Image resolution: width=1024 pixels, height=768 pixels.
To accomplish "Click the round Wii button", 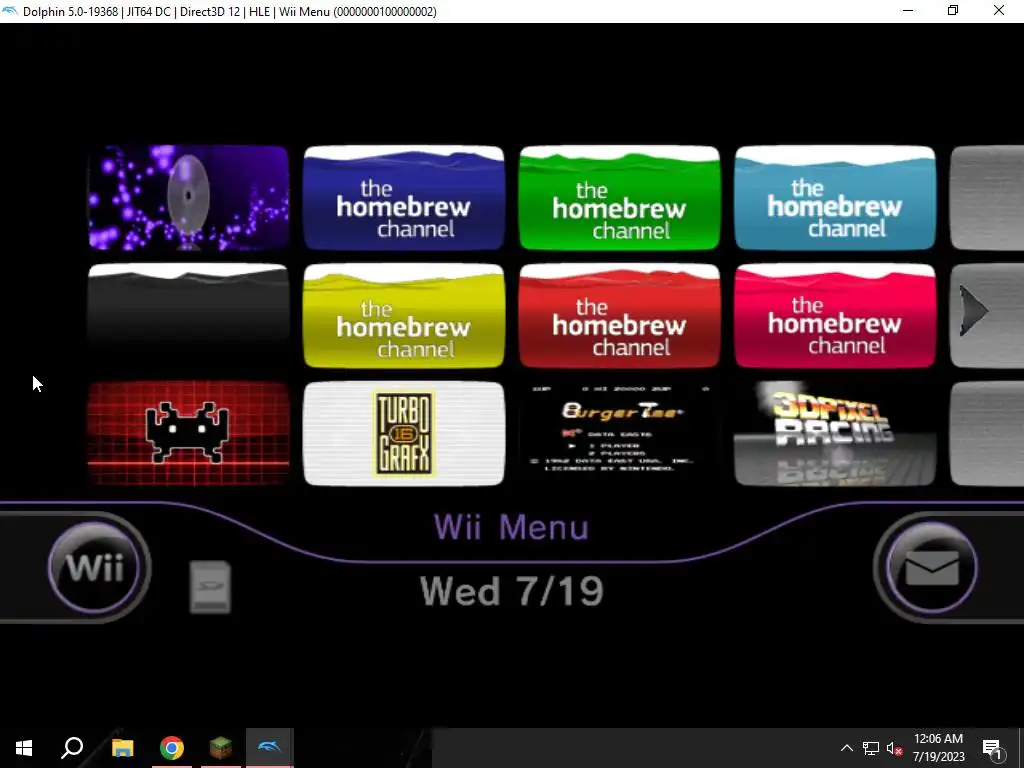I will (95, 567).
